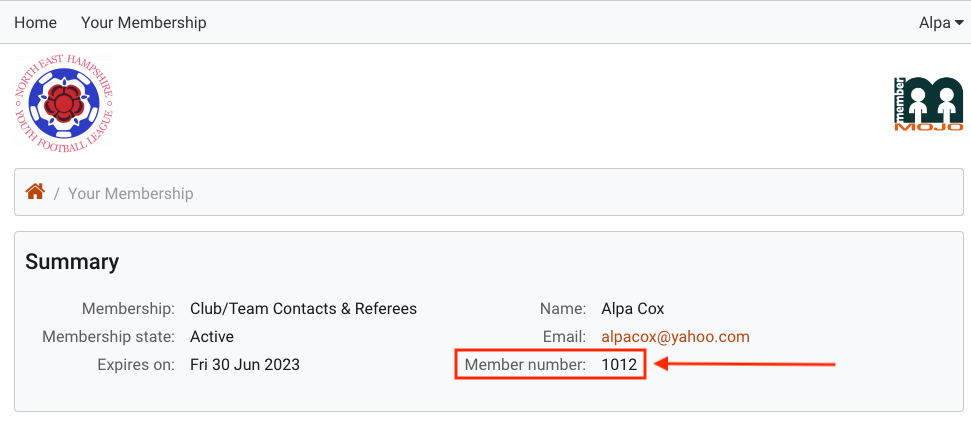Click the 'Expires on:' label
The height and width of the screenshot is (425, 971).
136,365
